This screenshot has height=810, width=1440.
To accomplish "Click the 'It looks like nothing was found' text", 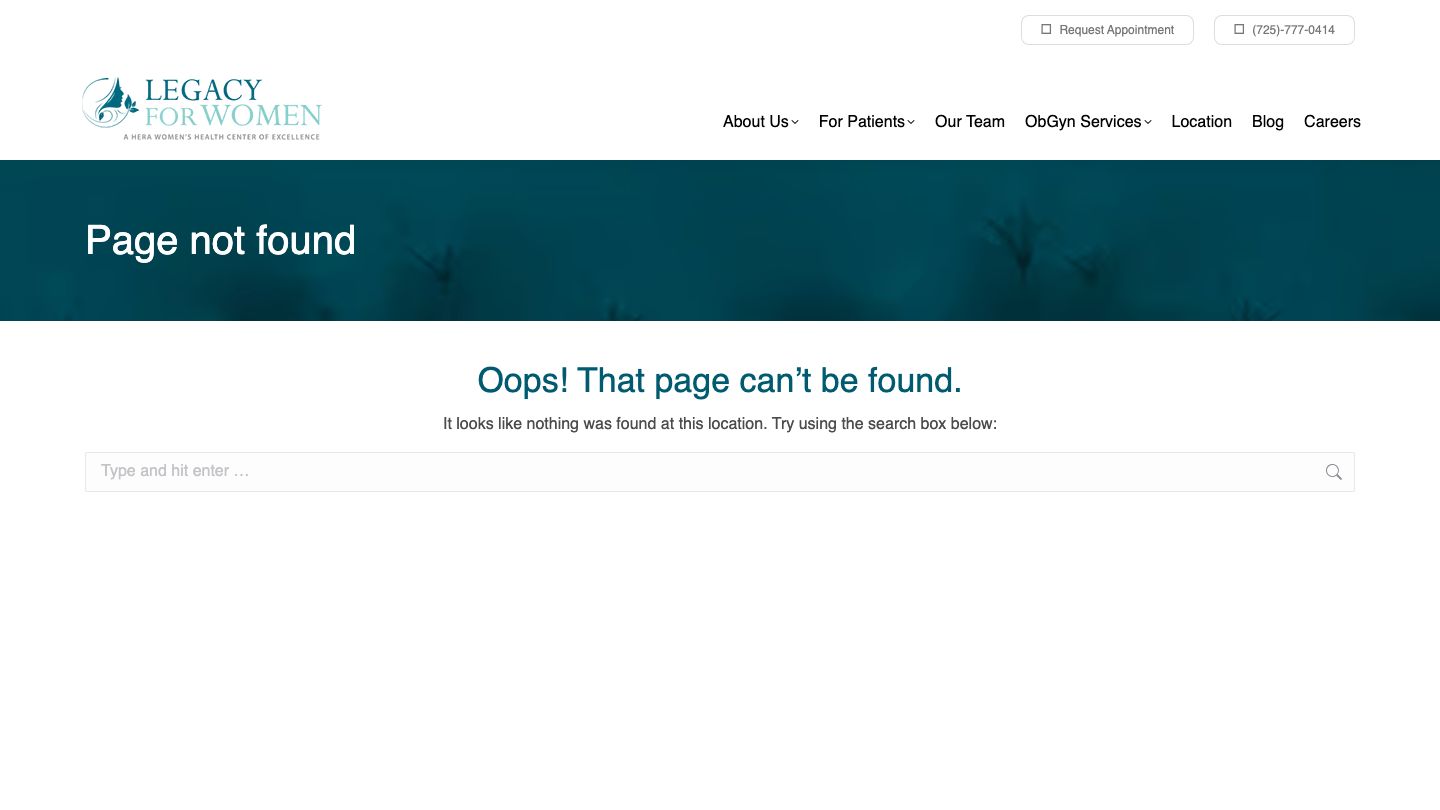I will pyautogui.click(x=719, y=424).
